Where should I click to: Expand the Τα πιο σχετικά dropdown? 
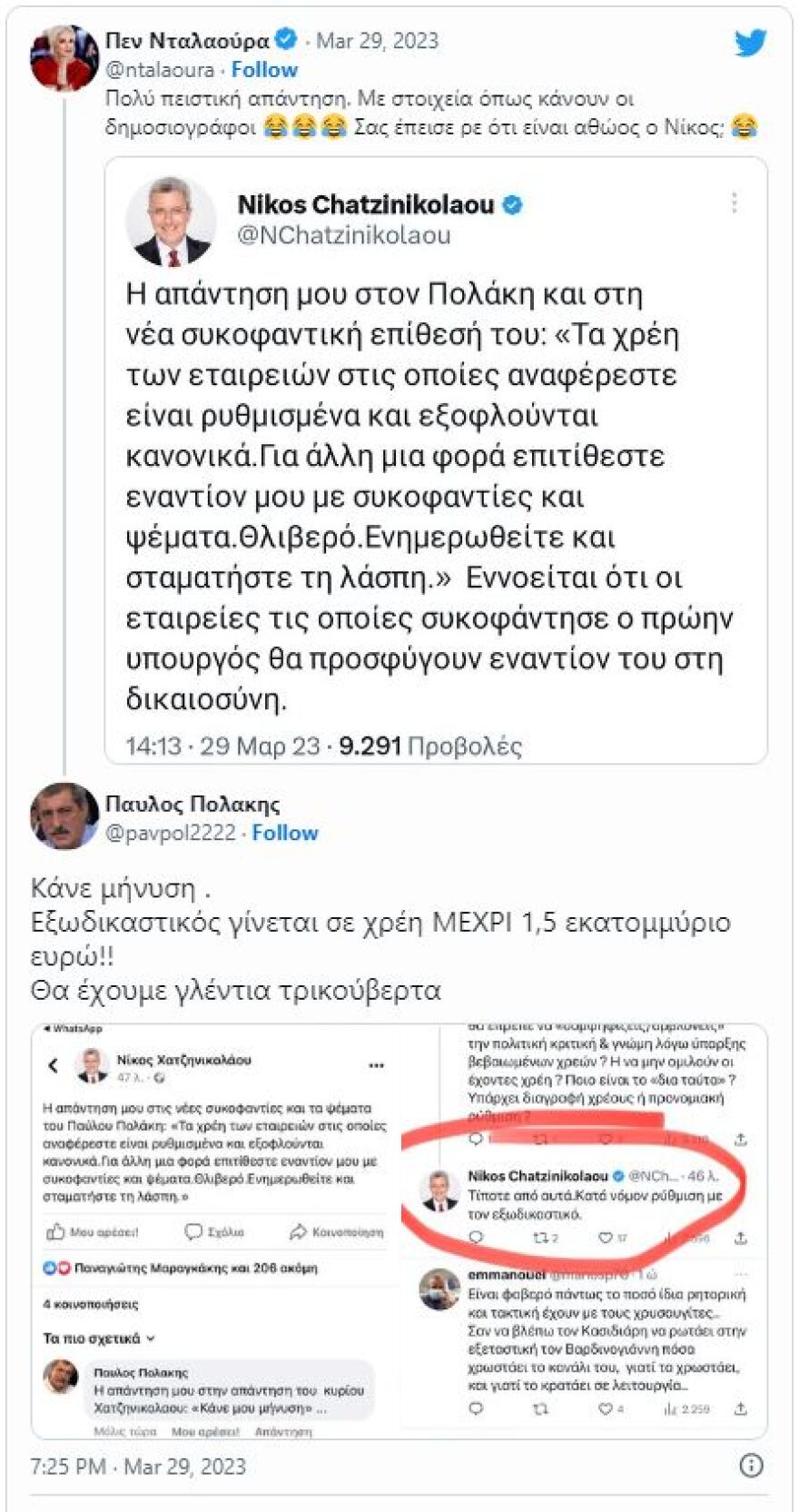[100, 1337]
